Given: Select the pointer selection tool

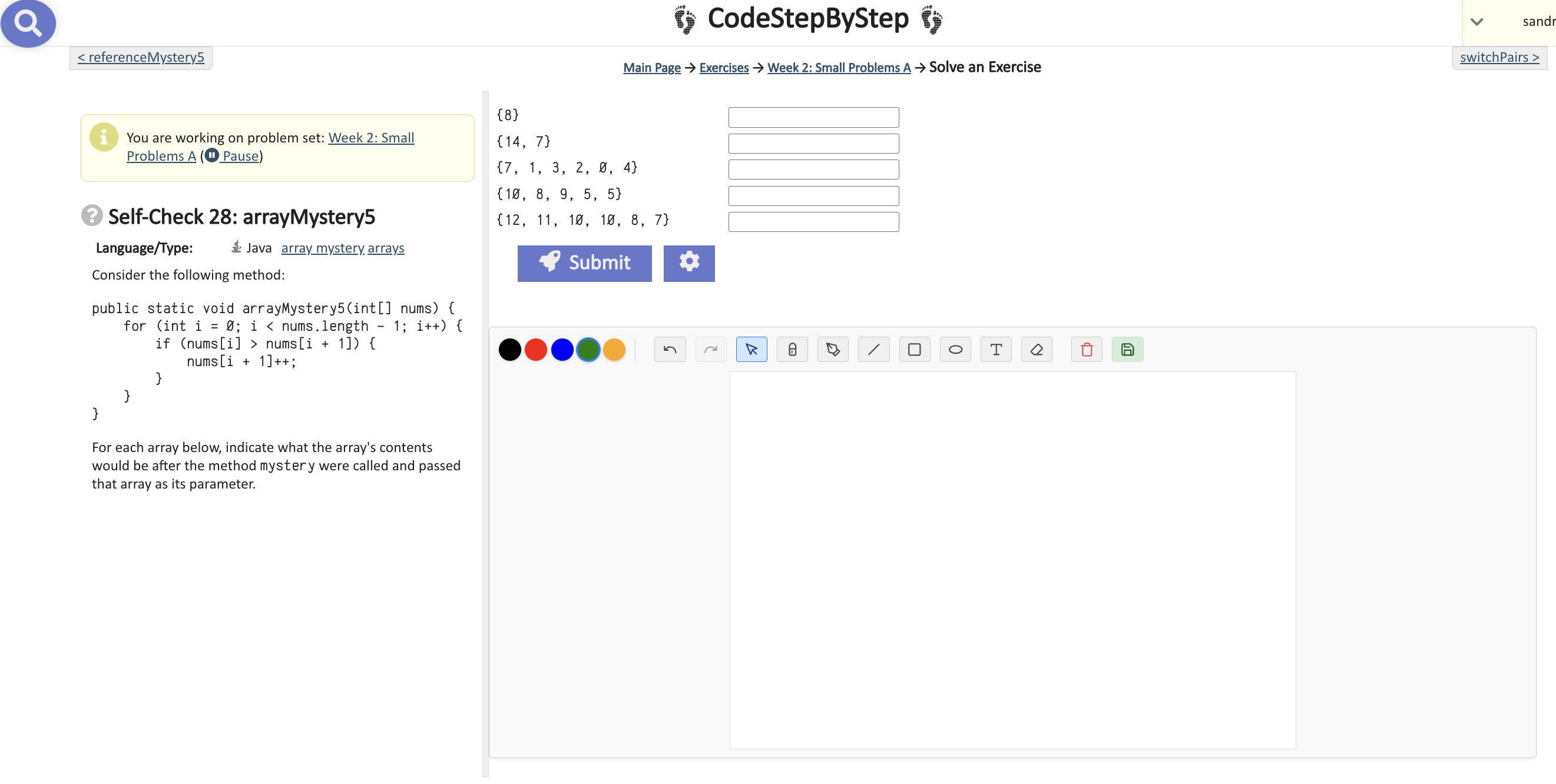Looking at the screenshot, I should coord(751,350).
